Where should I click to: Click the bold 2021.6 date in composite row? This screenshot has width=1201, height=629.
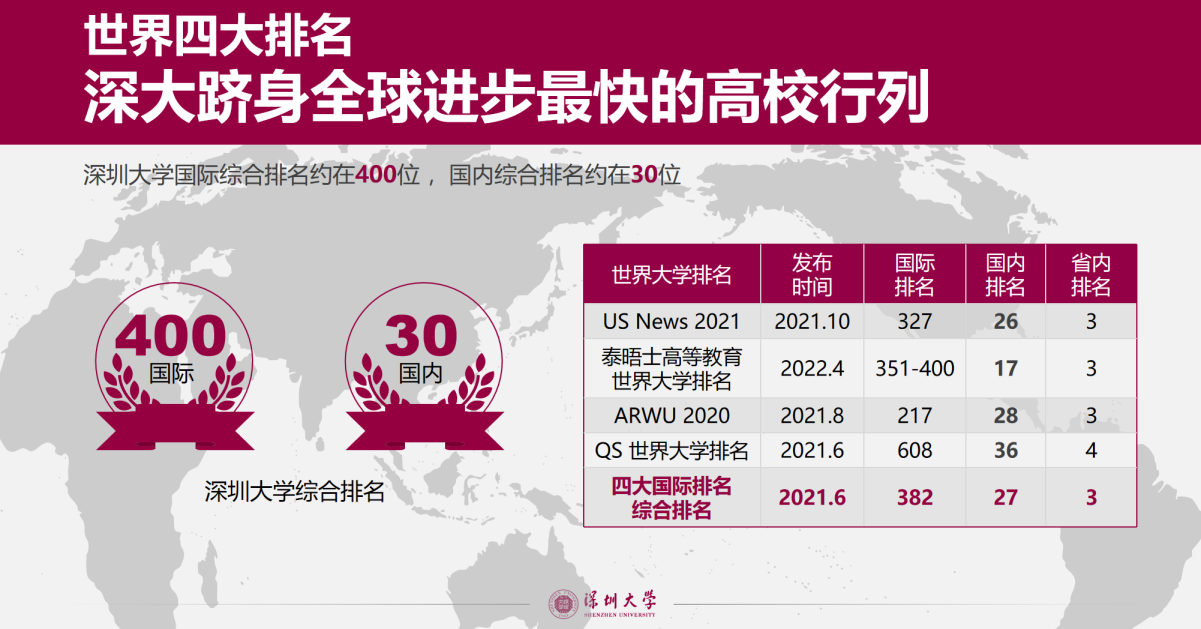click(x=812, y=497)
